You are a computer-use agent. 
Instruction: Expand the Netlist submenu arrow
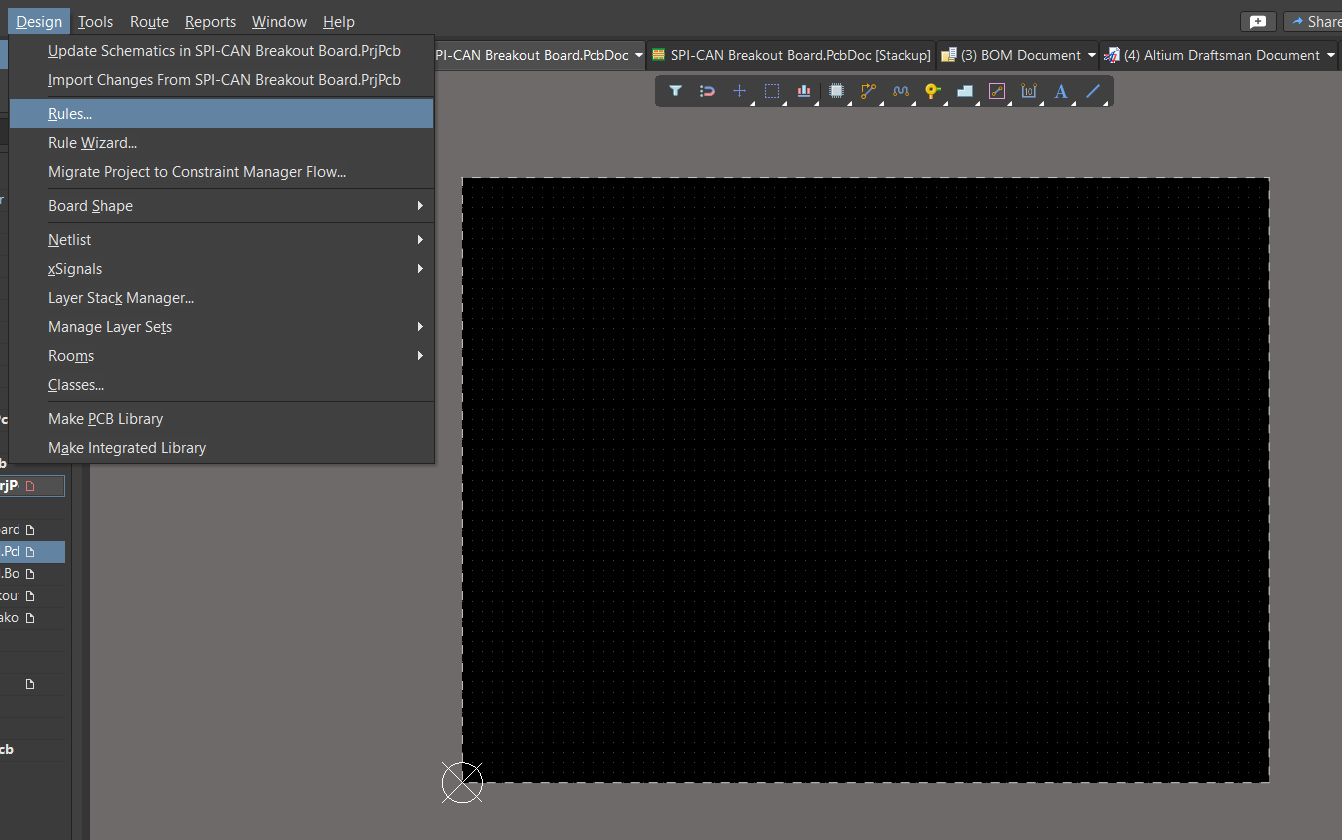click(x=420, y=240)
